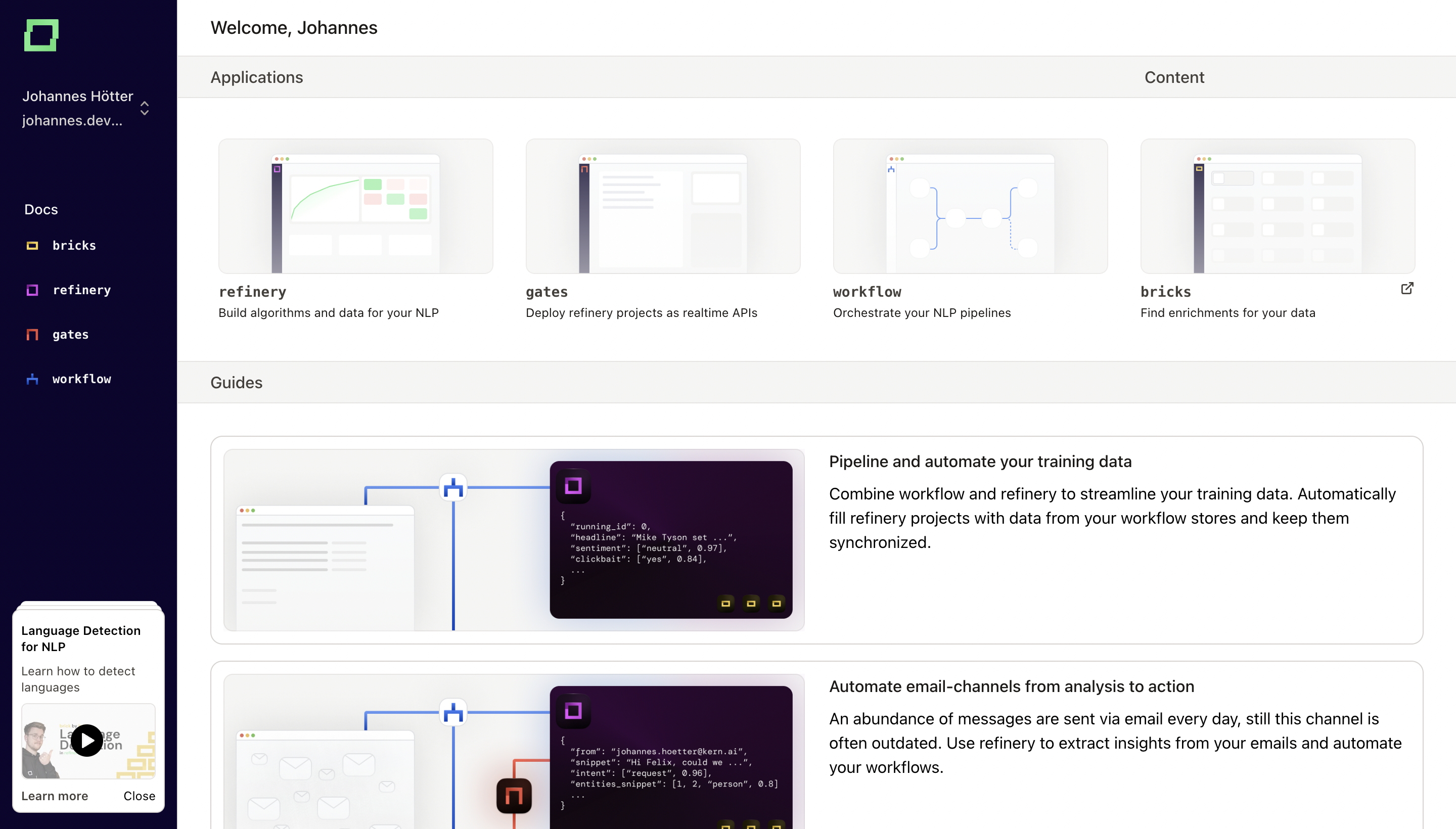Click the gates icon in email guide illustration
The height and width of the screenshot is (829, 1456).
514,796
